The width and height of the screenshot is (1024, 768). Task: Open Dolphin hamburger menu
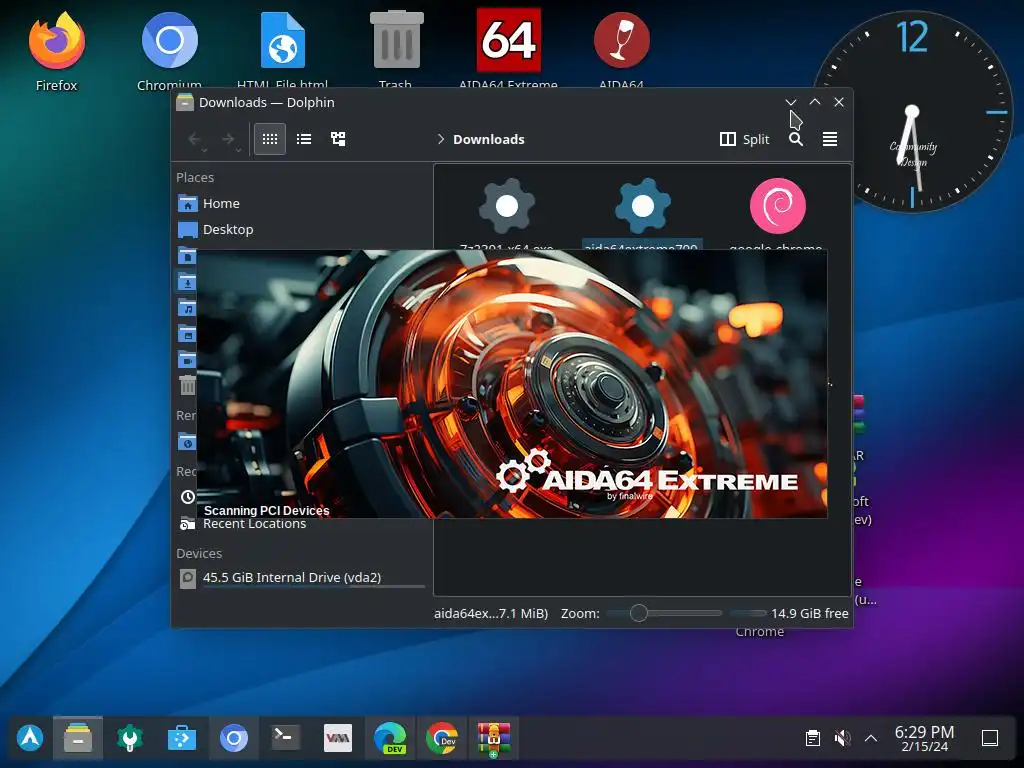tap(829, 139)
